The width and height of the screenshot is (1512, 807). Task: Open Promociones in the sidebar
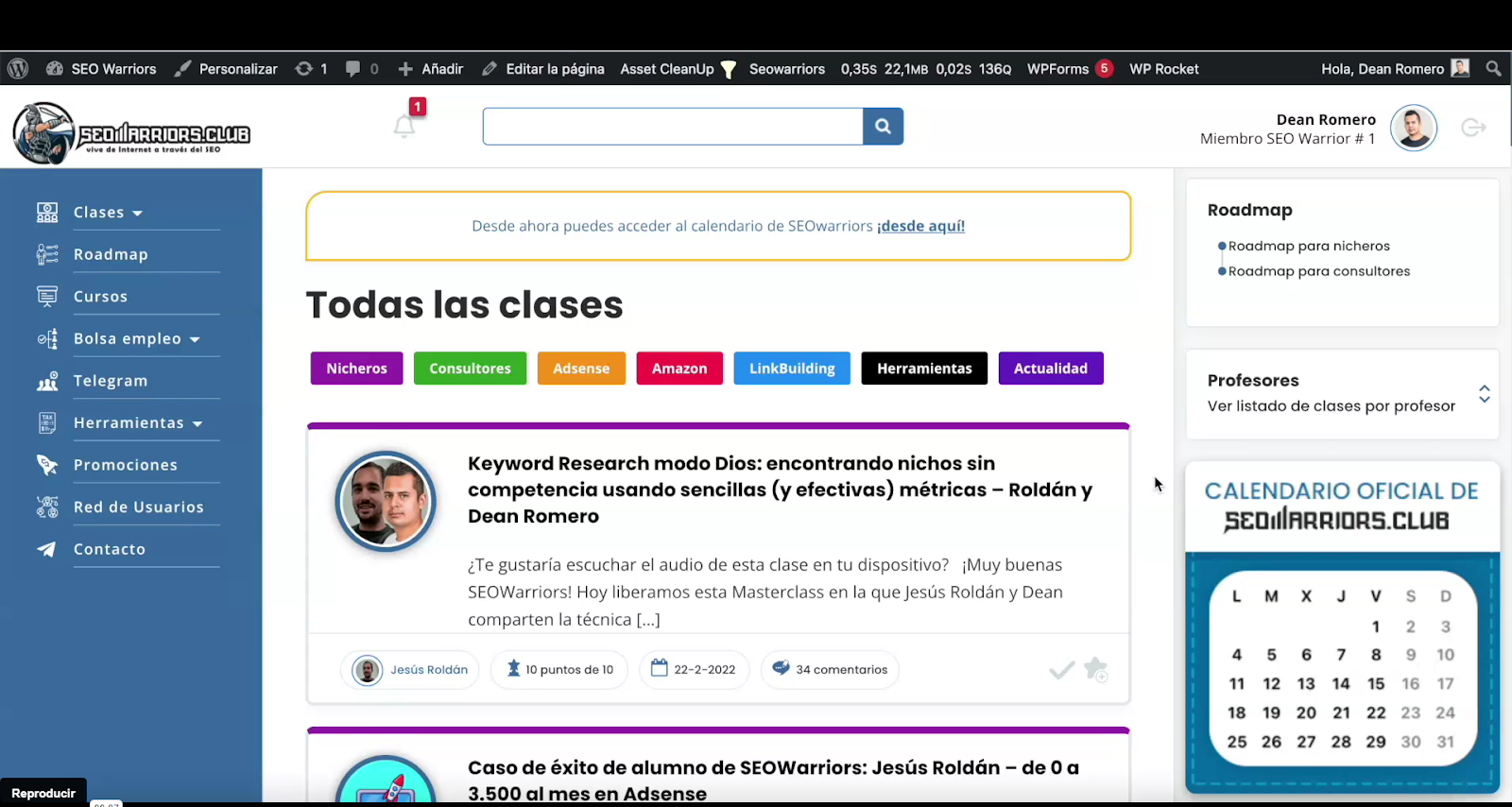coord(126,465)
